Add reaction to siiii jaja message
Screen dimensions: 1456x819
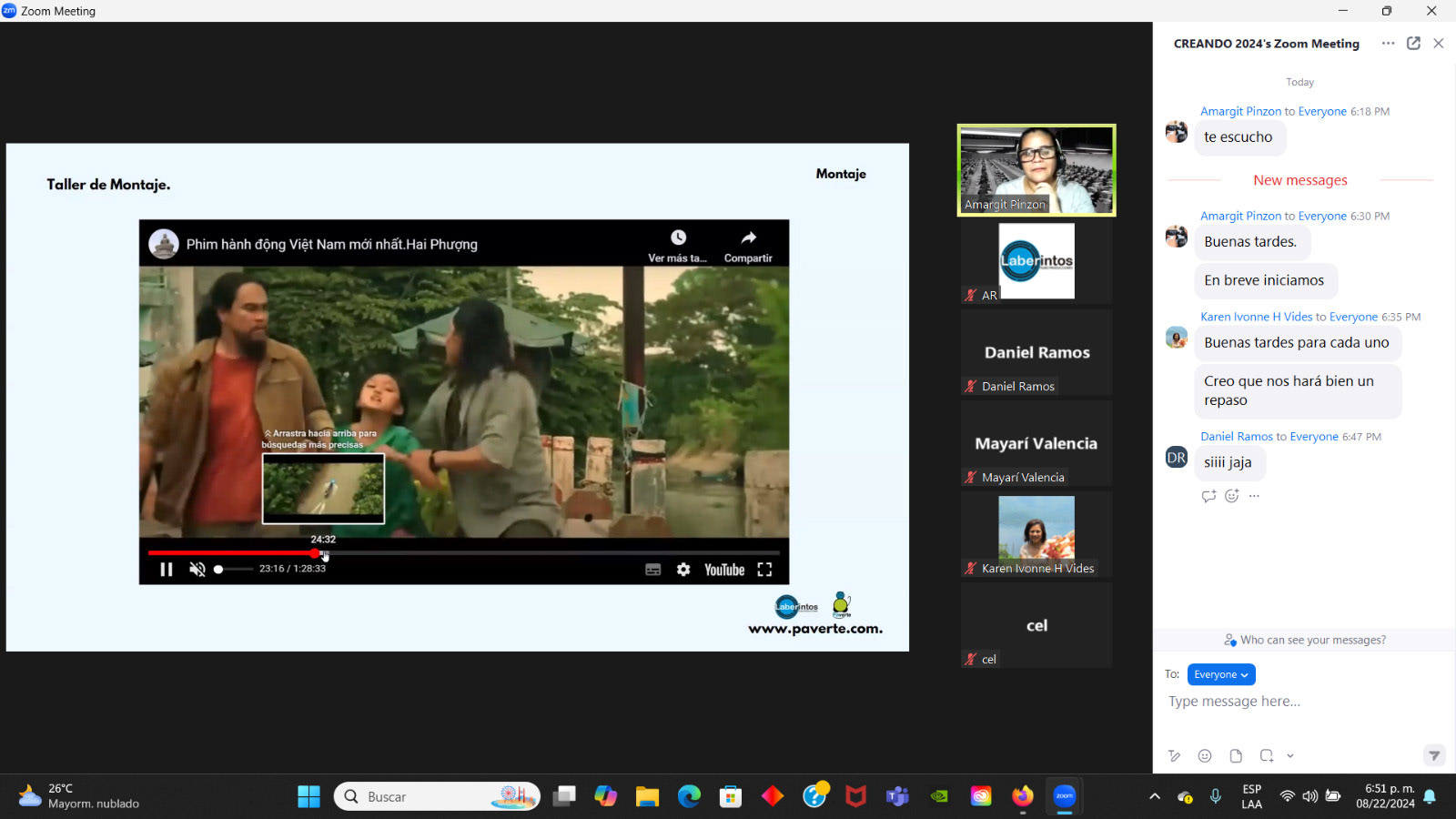pyautogui.click(x=1232, y=496)
